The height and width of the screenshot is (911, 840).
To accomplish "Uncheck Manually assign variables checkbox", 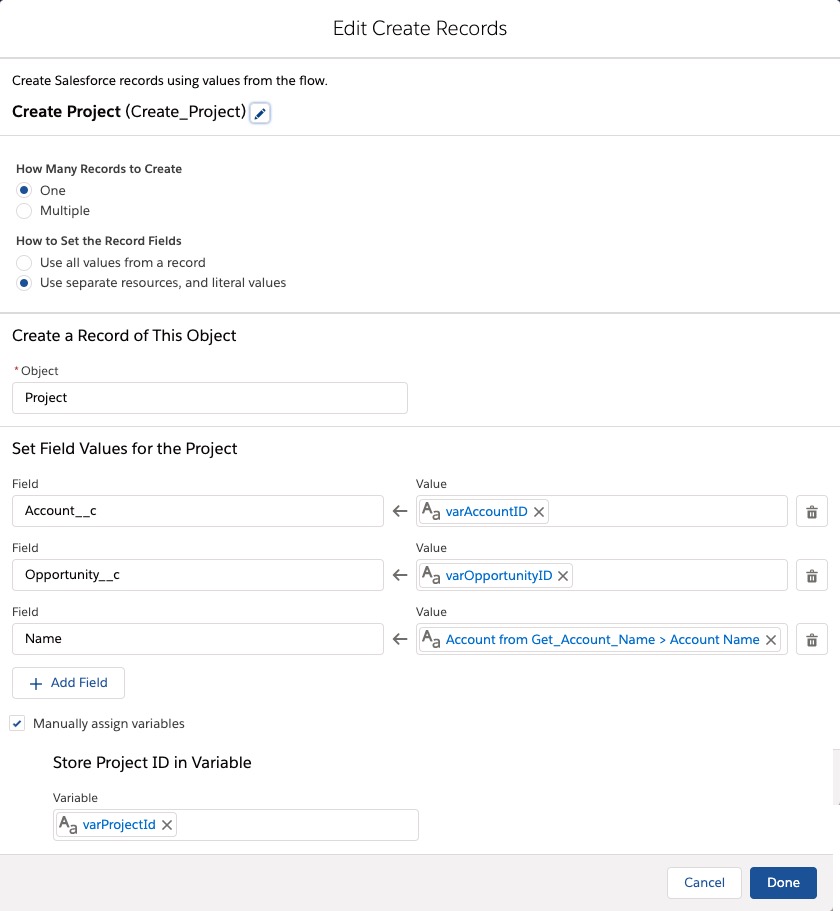I will tap(17, 723).
